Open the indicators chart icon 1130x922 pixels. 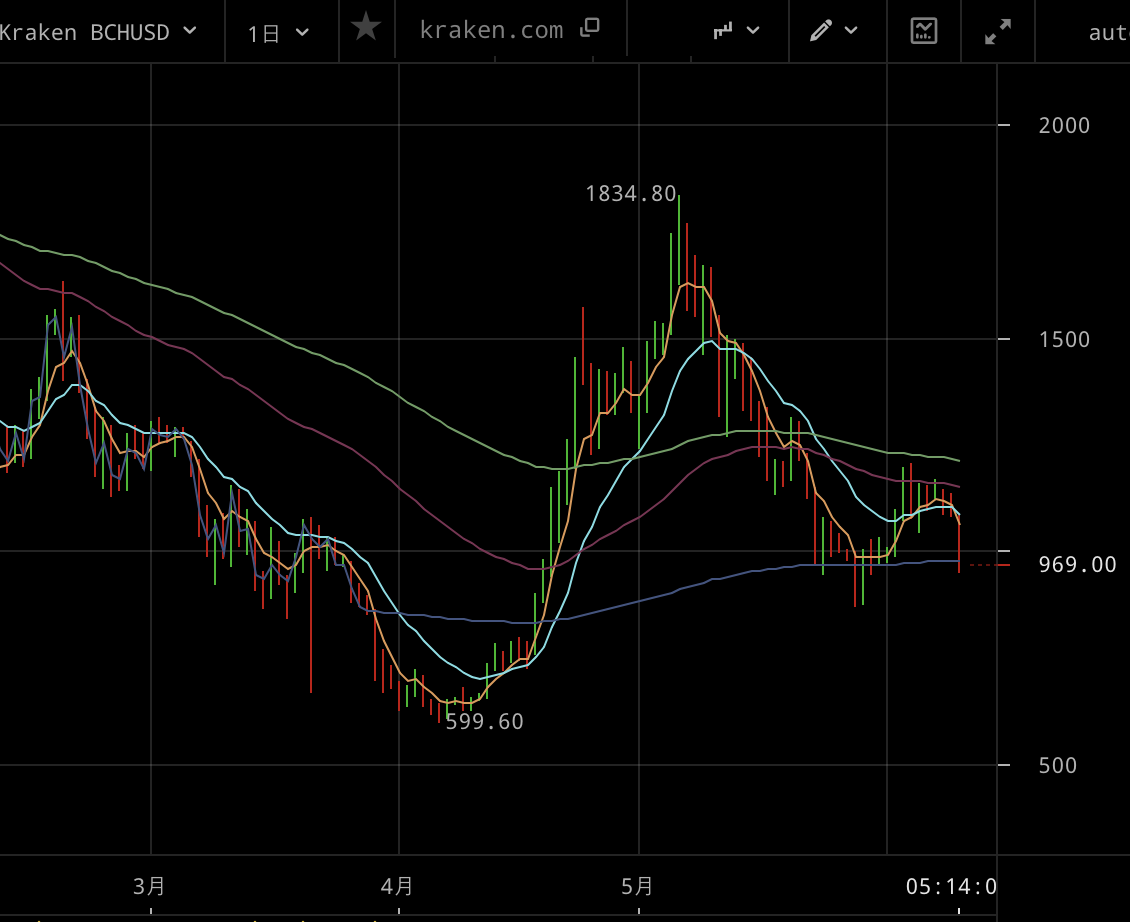point(924,31)
